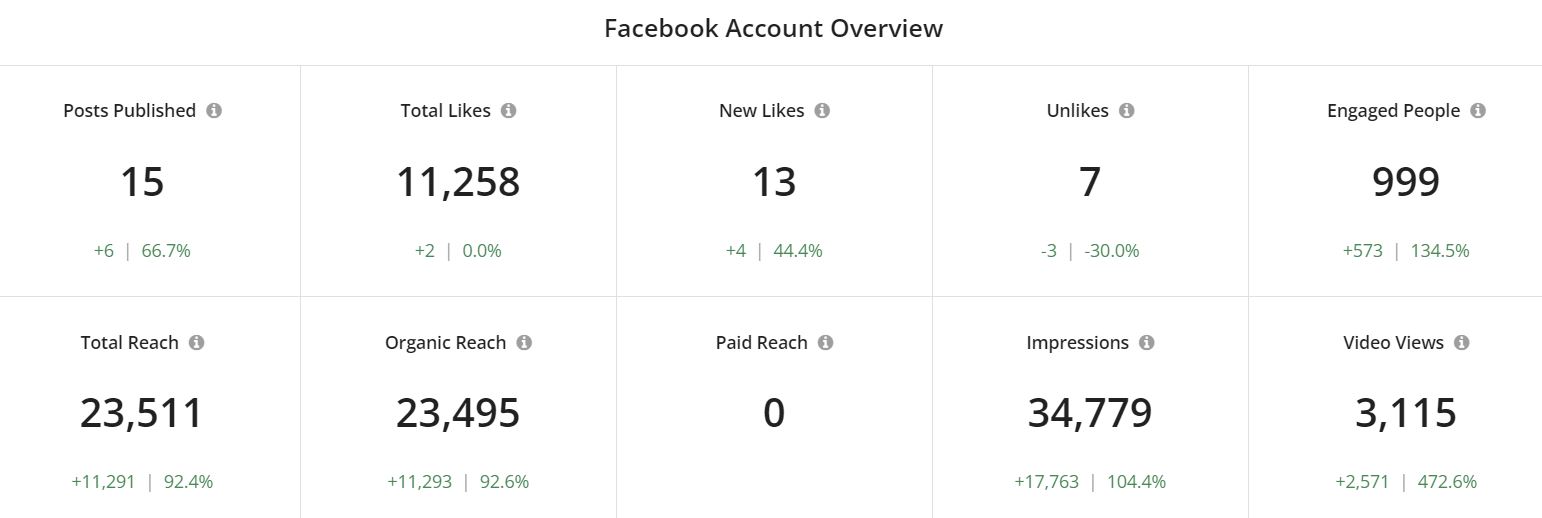Click the Paid Reach value 0
Image resolution: width=1542 pixels, height=518 pixels.
(x=774, y=413)
